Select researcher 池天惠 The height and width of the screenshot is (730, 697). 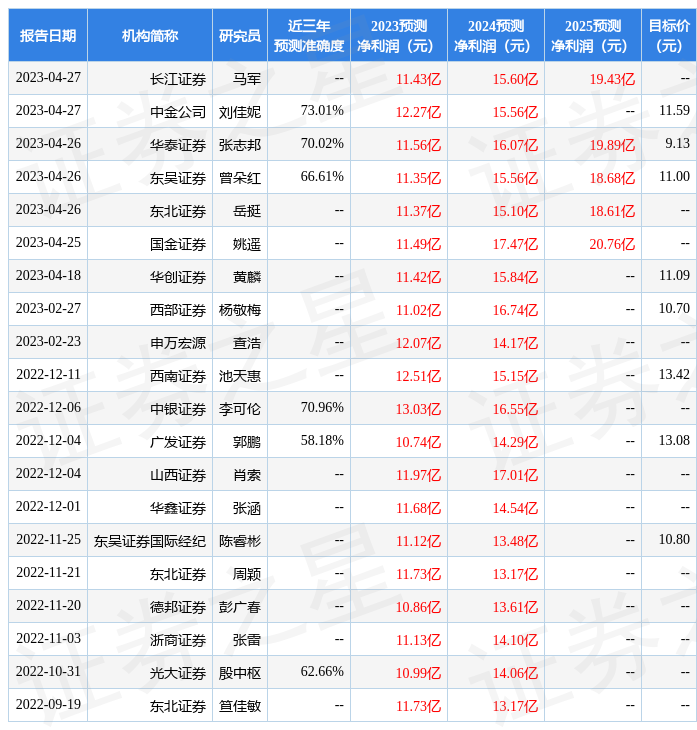coord(240,376)
